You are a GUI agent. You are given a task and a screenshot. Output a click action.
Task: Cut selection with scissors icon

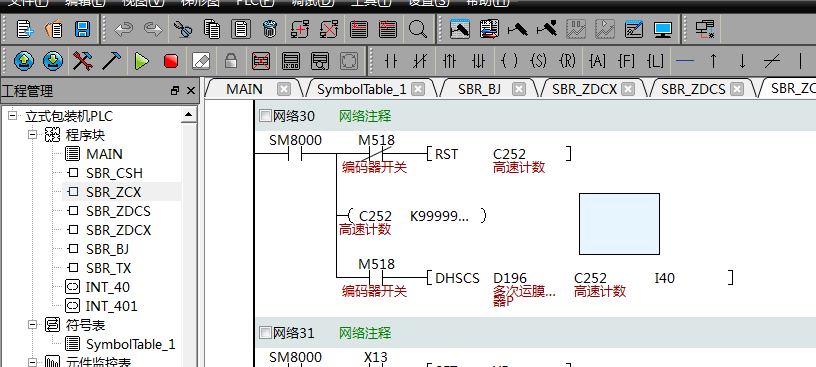click(183, 29)
